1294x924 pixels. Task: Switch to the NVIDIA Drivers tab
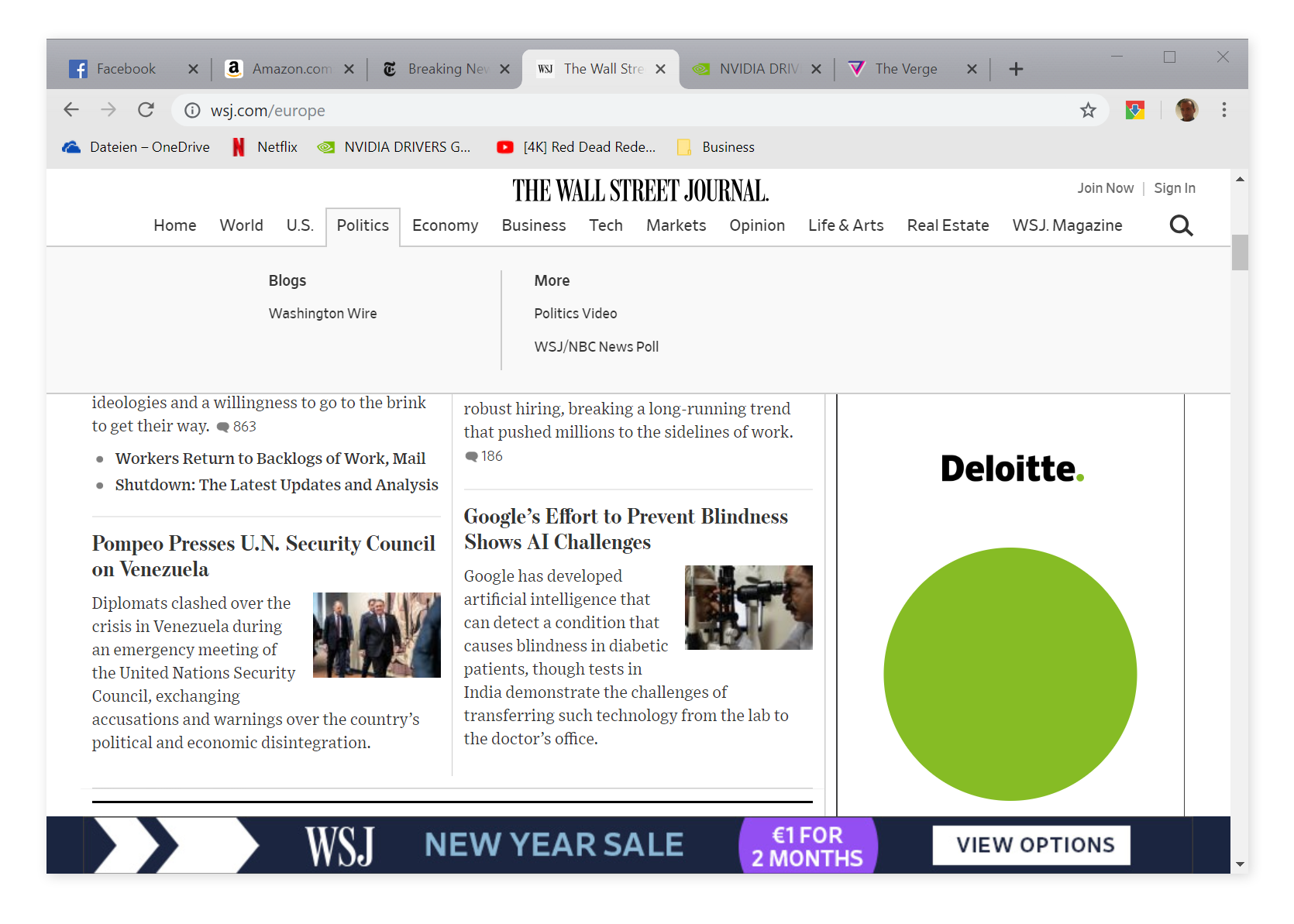(749, 69)
